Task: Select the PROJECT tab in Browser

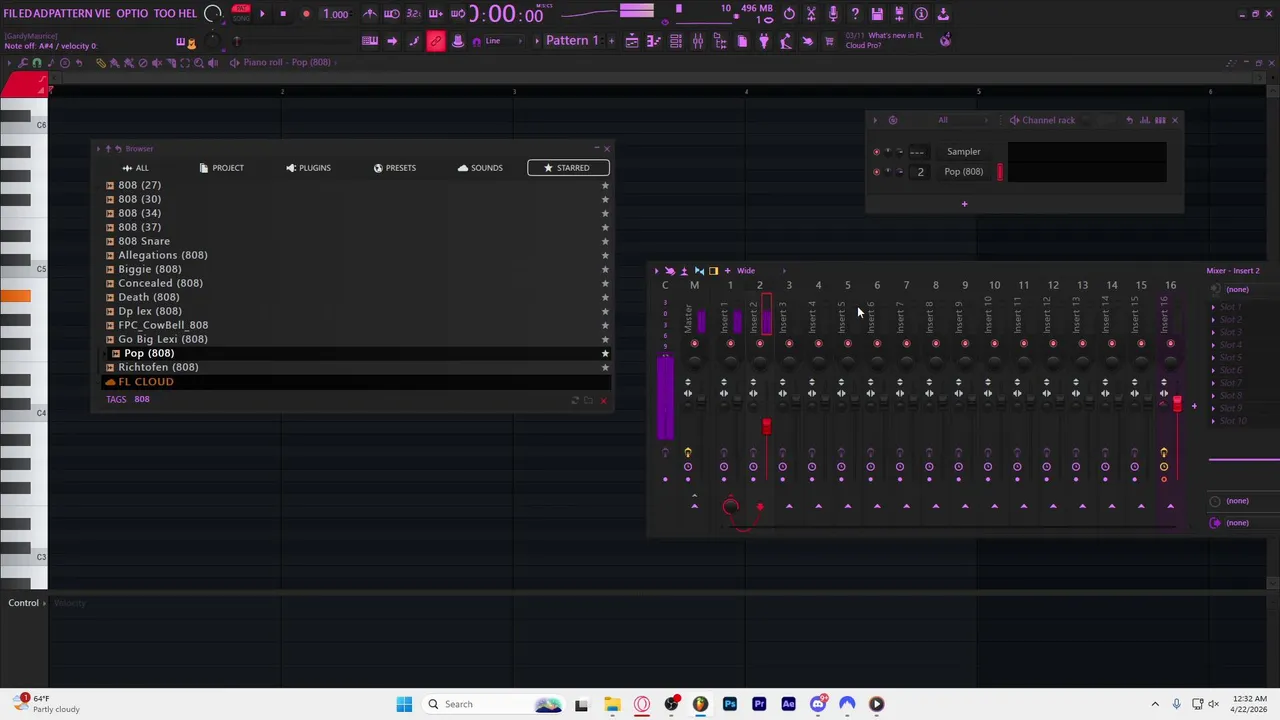Action: click(x=221, y=168)
